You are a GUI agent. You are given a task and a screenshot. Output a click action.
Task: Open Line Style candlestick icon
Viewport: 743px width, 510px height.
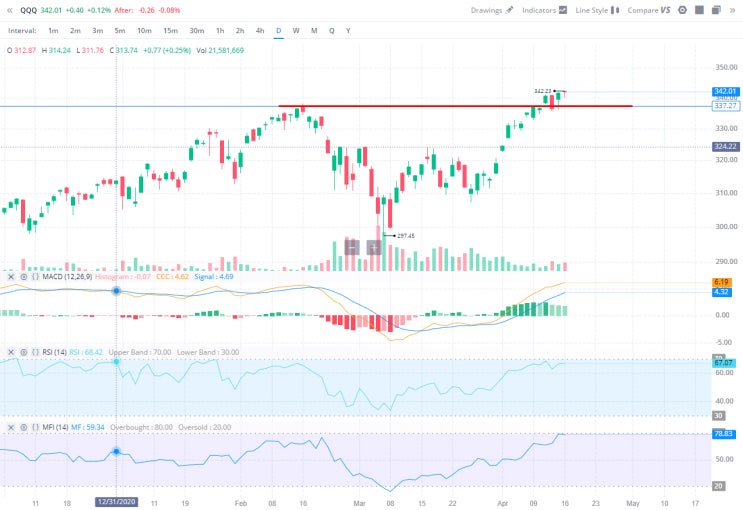click(615, 10)
